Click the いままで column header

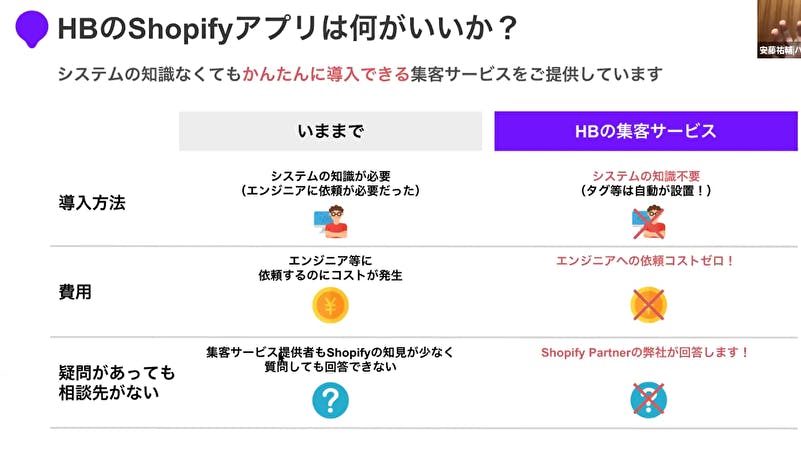click(331, 131)
